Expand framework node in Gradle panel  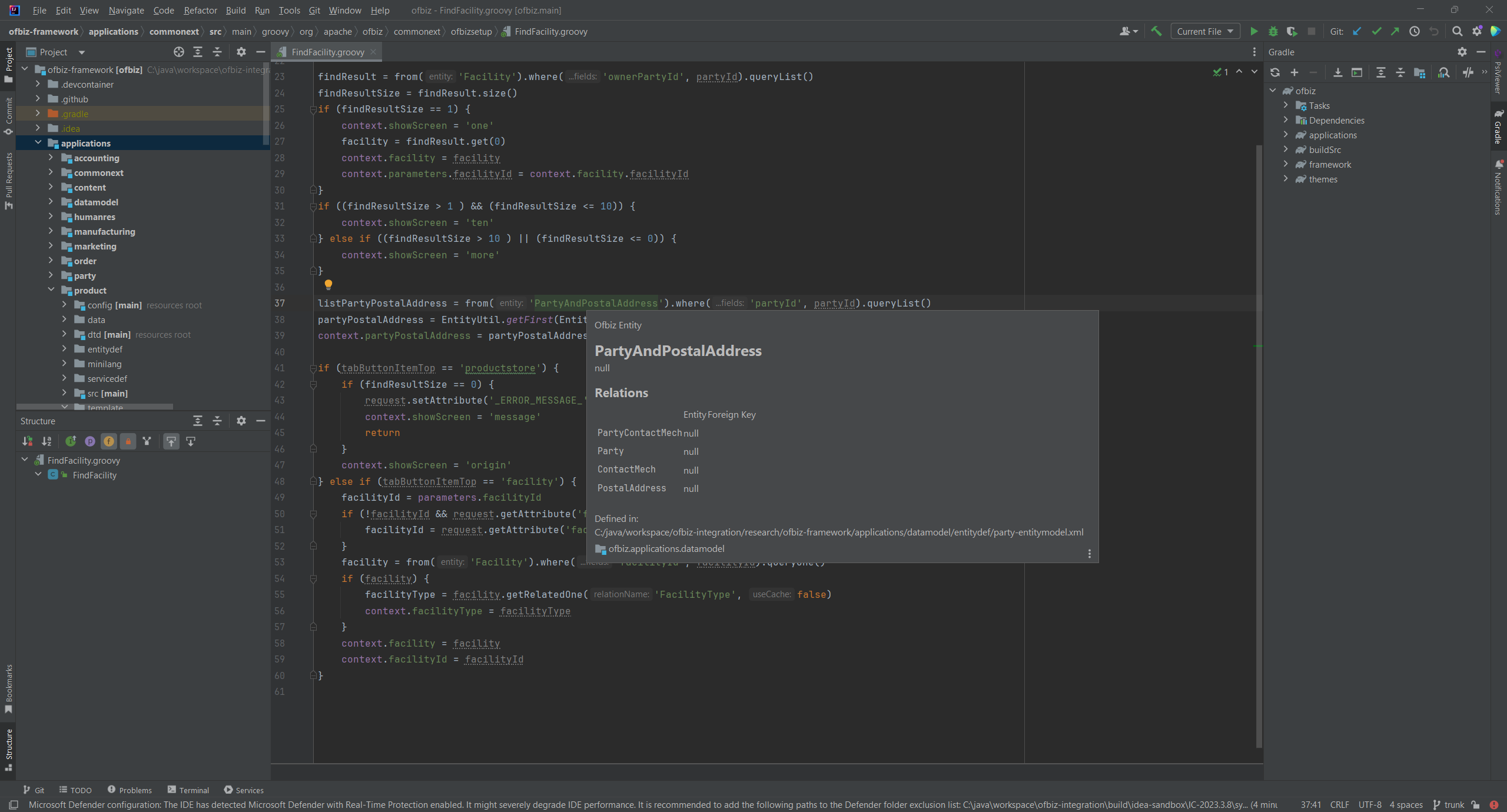[x=1286, y=164]
